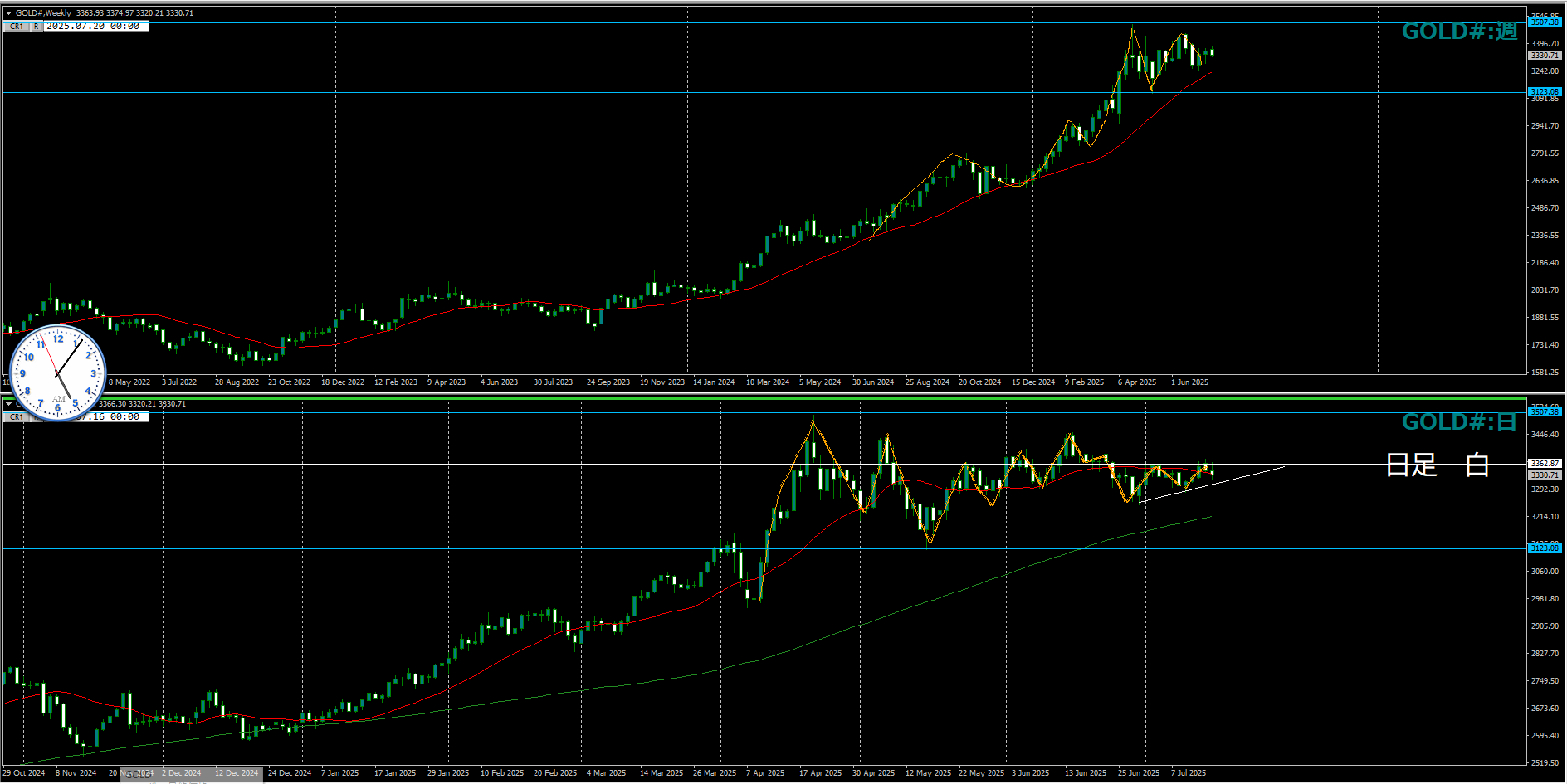Click the 2941.70 price on weekly scale
Screen dimensions: 1567x784
pos(1545,126)
